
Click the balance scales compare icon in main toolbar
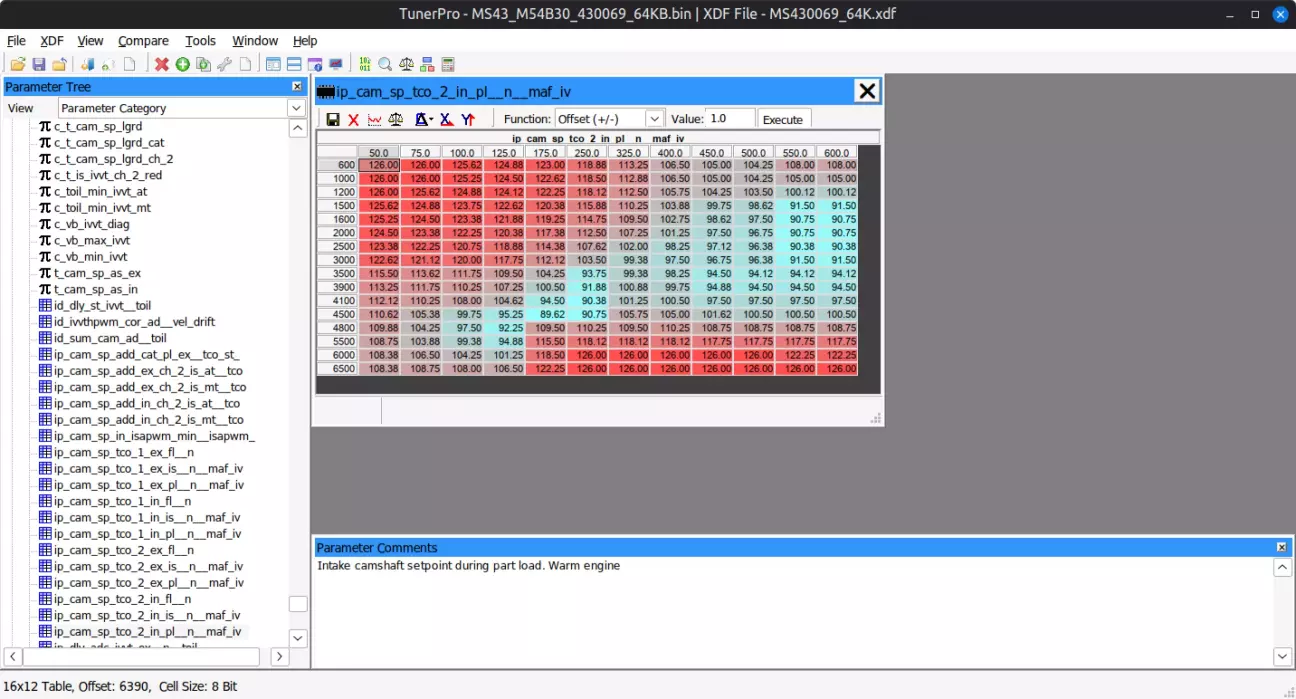[406, 65]
